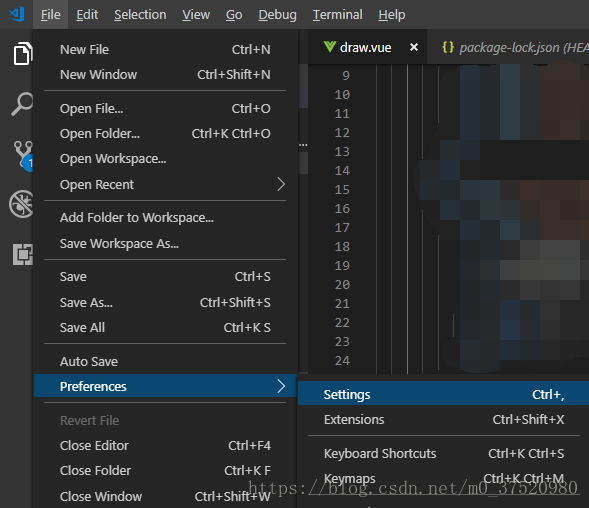
Task: Open the Search magnifier in activity bar
Action: (x=22, y=104)
